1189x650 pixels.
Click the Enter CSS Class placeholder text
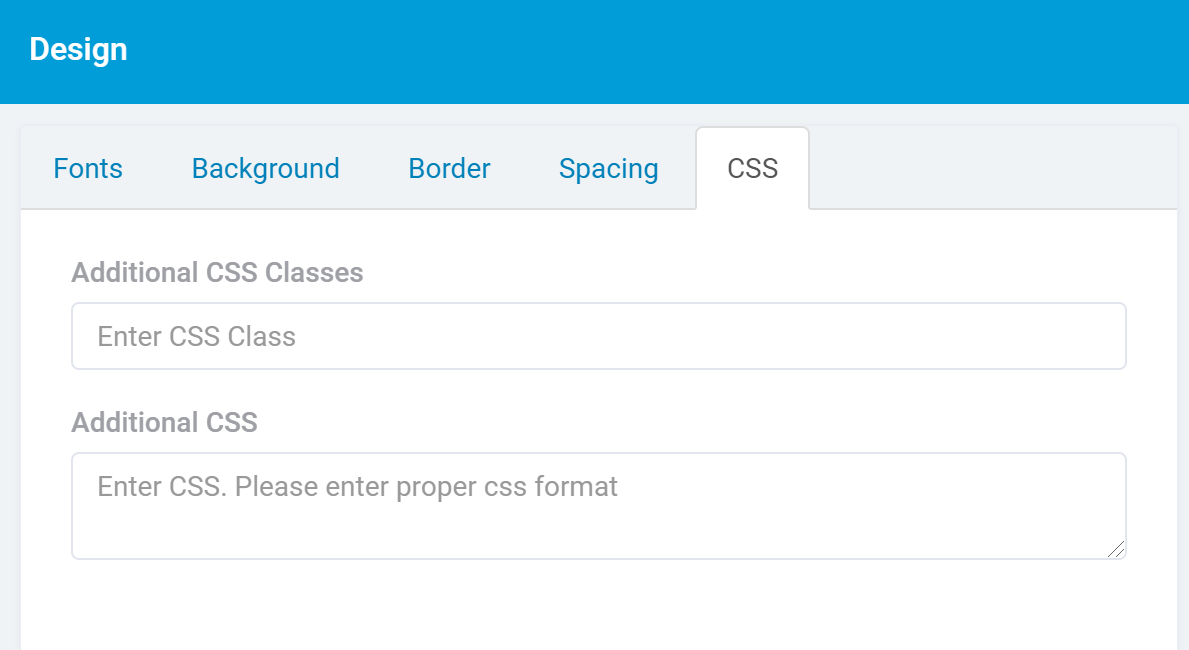(x=195, y=336)
